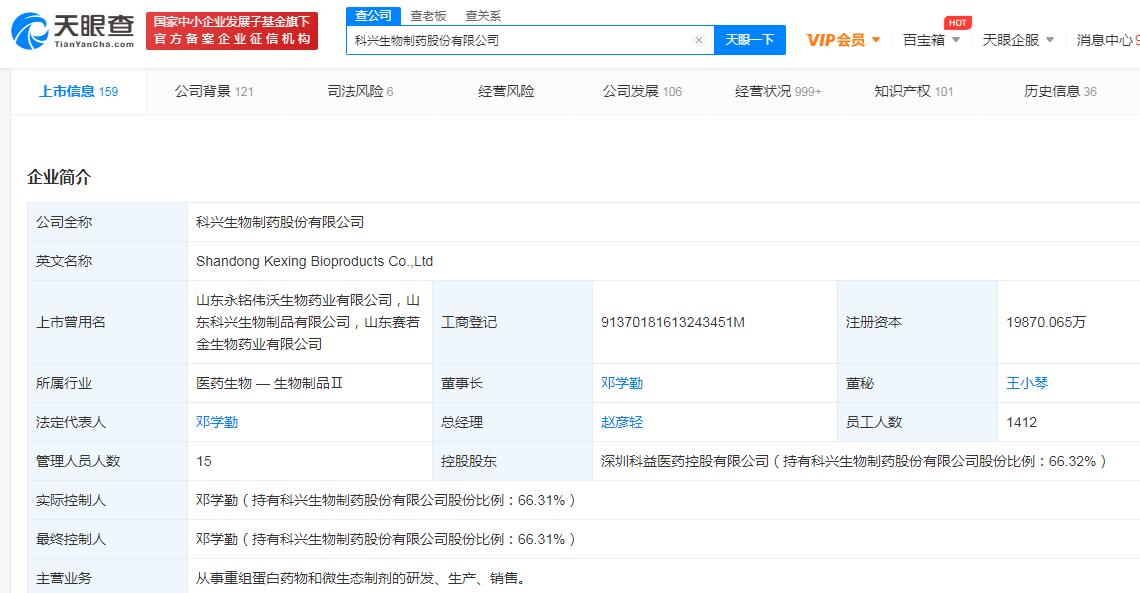Open the 百宝箱 dropdown menu
1140x593 pixels.
pos(930,40)
